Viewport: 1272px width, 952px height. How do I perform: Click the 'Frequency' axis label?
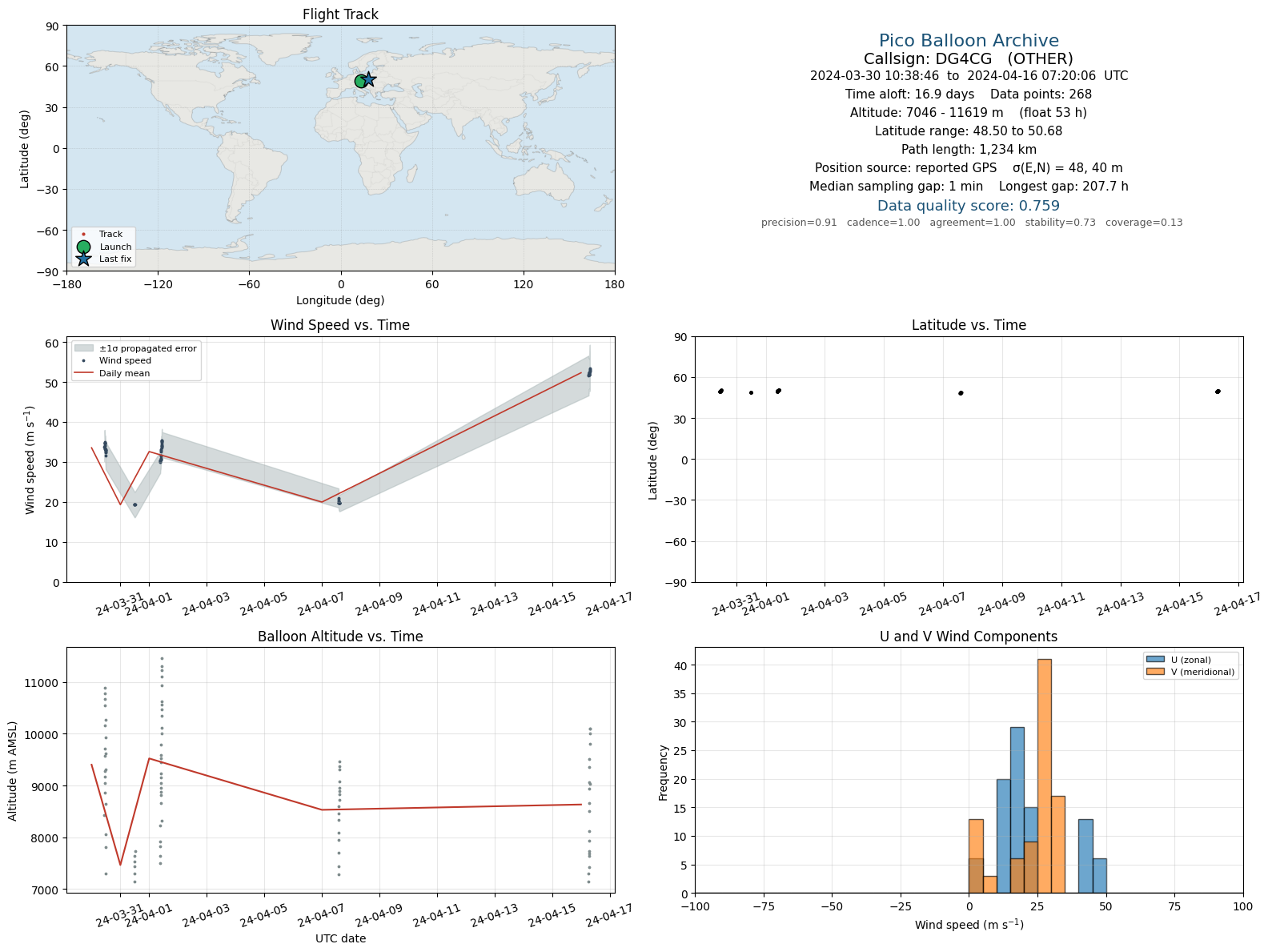coord(663,773)
